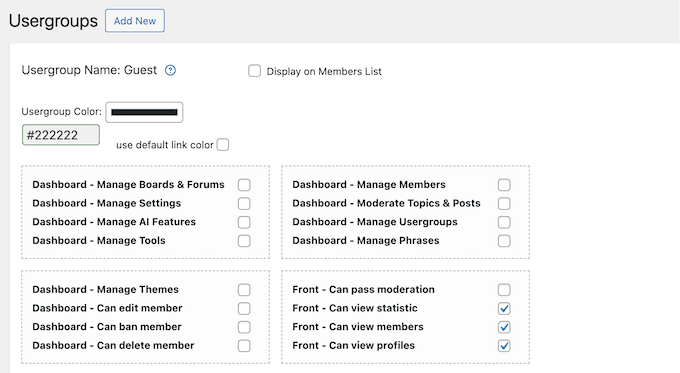
Task: Click the 'Usergroup Name: Guest' text
Action: pyautogui.click(x=89, y=70)
